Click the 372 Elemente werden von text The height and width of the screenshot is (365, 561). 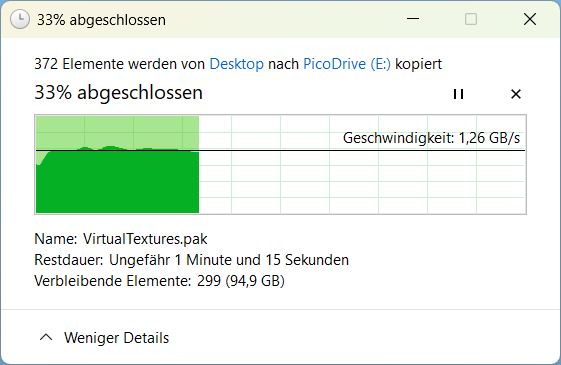pos(119,64)
